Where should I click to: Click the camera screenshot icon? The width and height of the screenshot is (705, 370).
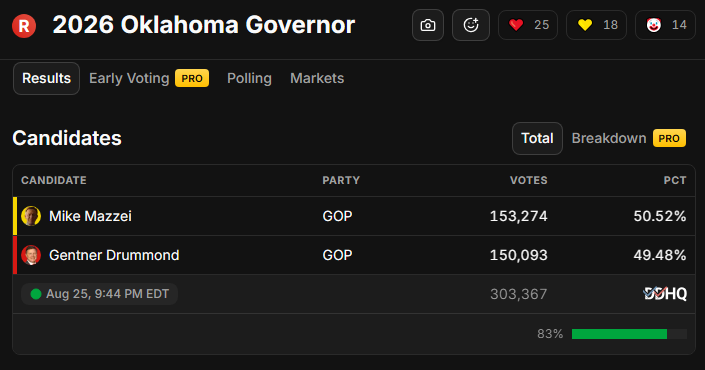(x=428, y=25)
